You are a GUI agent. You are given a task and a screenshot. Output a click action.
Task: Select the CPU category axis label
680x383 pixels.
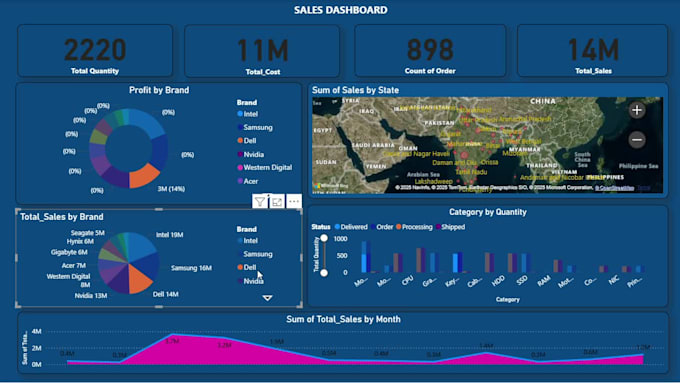click(407, 281)
